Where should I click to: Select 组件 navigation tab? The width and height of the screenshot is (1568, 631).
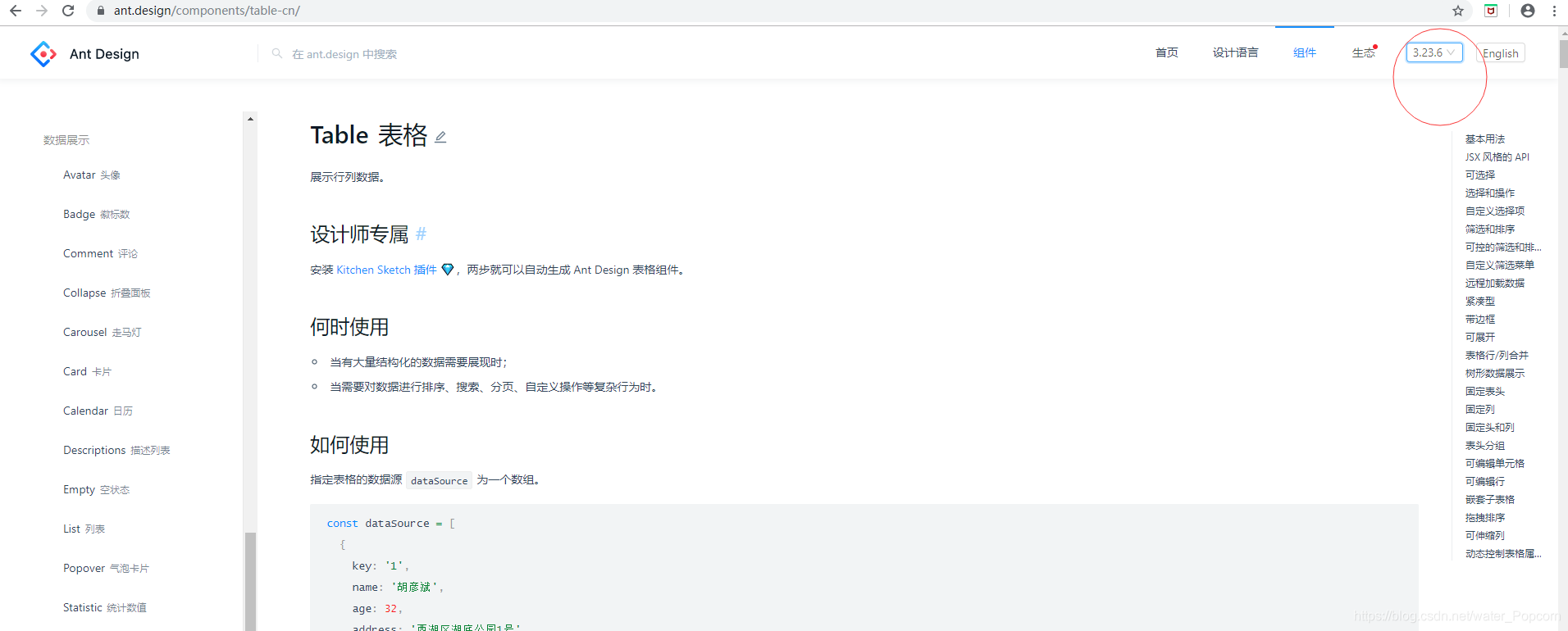pyautogui.click(x=1305, y=52)
